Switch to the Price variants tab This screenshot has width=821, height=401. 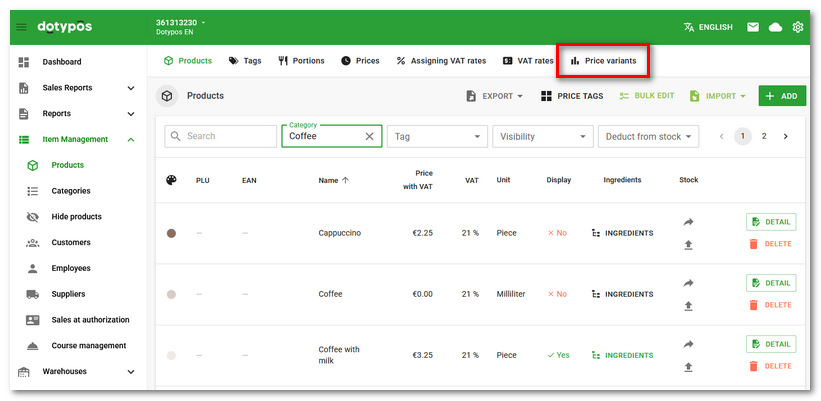point(603,61)
